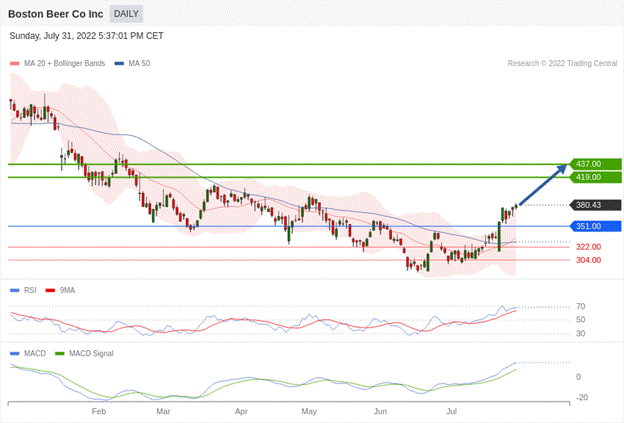Viewport: 624px width, 423px height.
Task: Click the '9MA' legend label
Action: click(x=67, y=290)
